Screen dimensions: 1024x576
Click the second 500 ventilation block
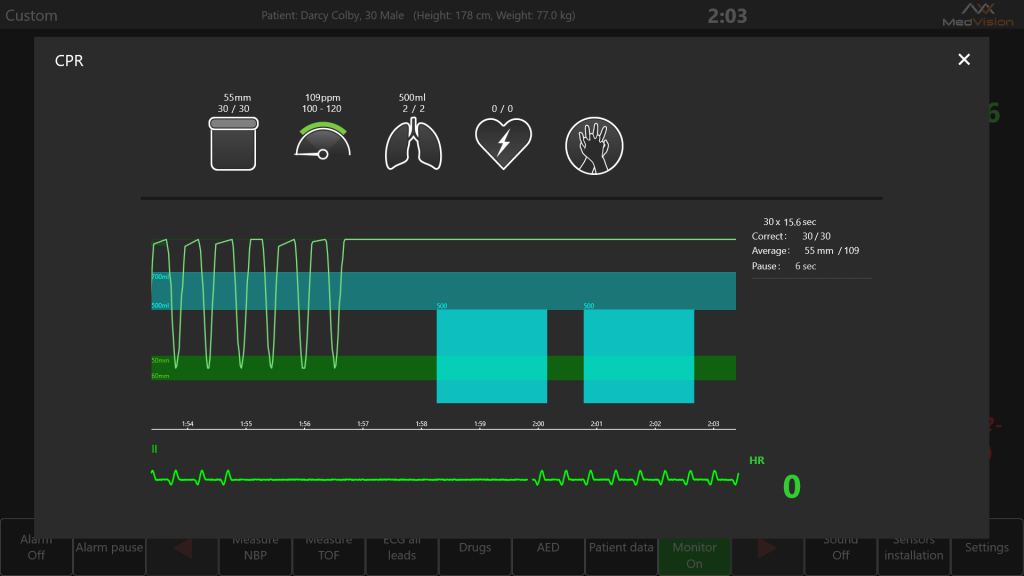click(x=639, y=356)
